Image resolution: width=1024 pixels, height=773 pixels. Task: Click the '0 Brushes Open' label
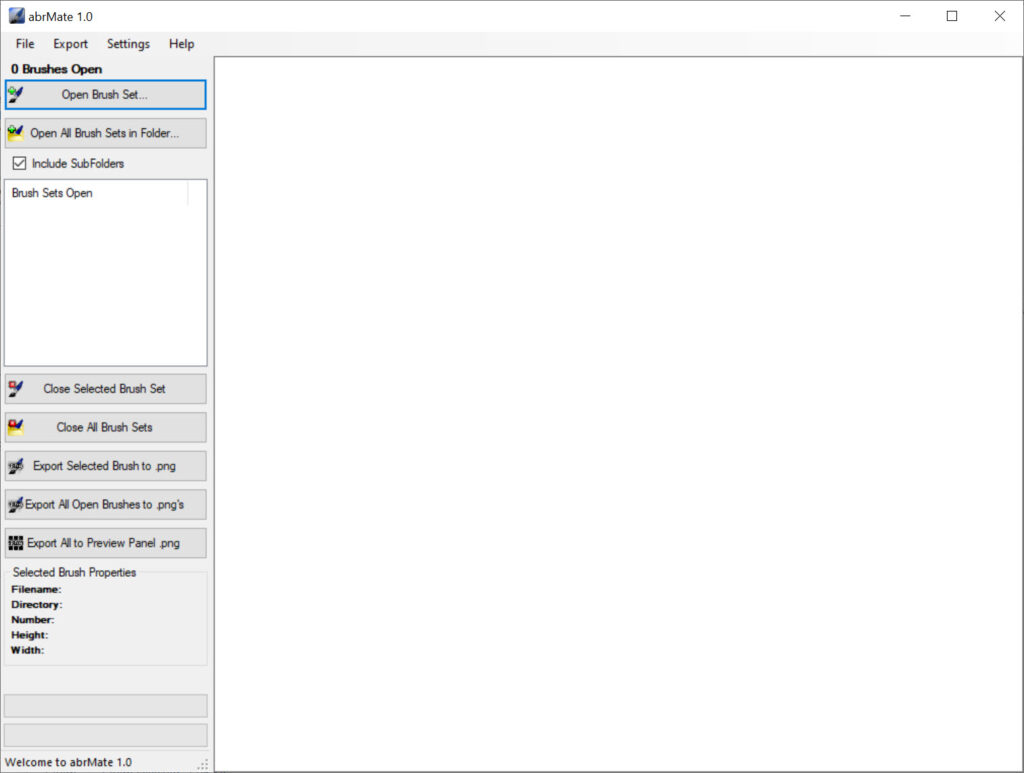[x=56, y=69]
